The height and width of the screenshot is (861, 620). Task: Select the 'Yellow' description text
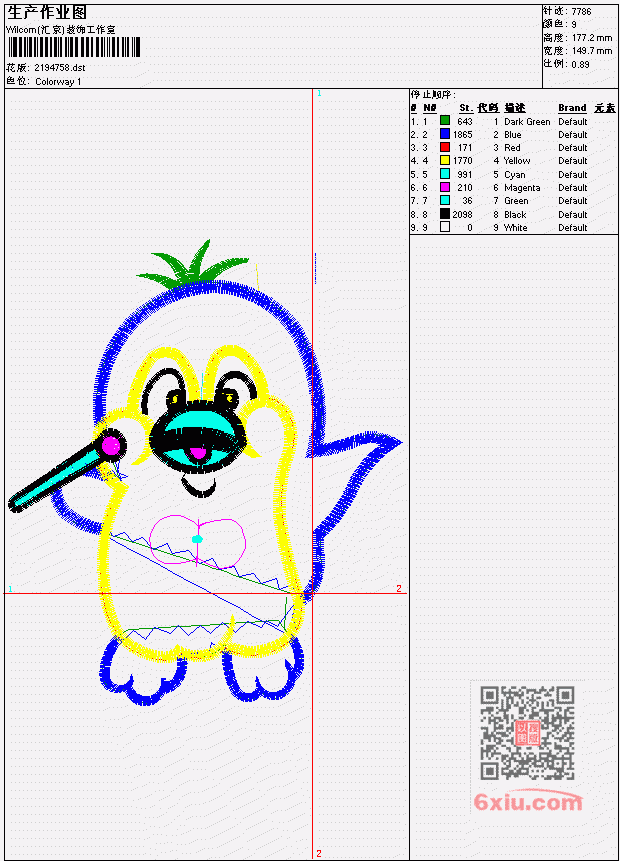517,161
